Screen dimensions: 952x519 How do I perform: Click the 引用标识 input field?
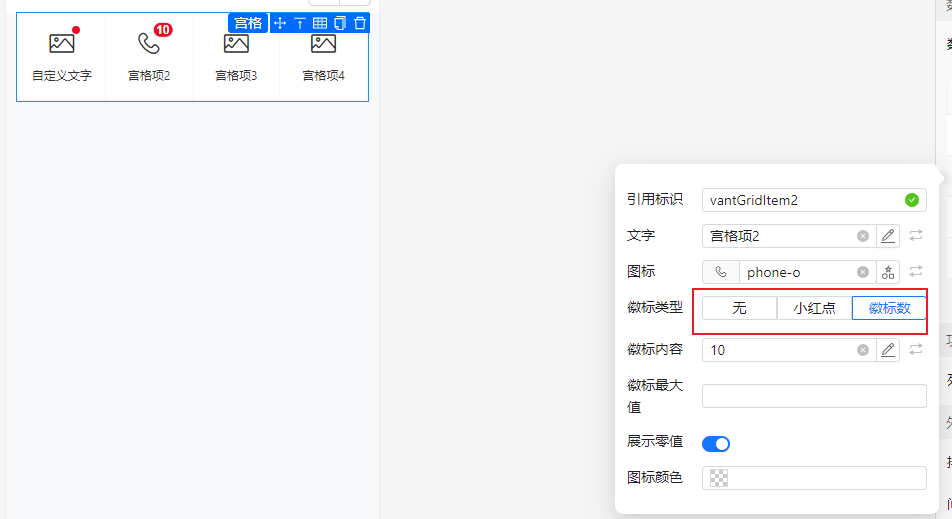pos(814,200)
